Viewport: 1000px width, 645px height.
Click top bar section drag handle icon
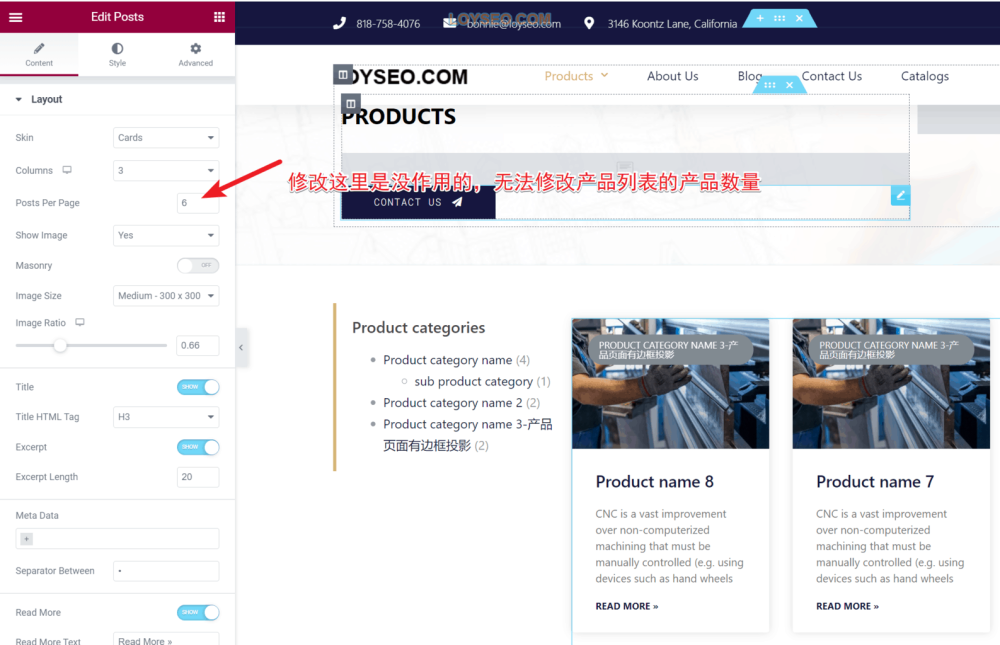[779, 19]
